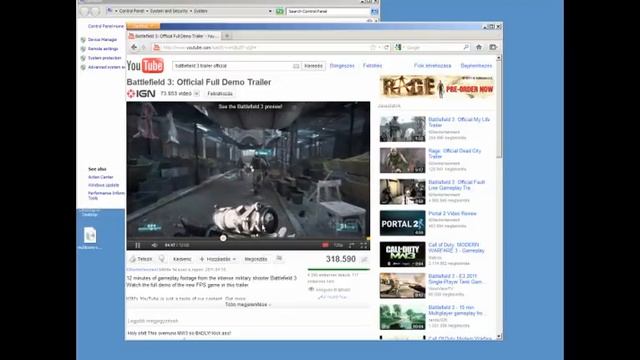The height and width of the screenshot is (360, 640).
Task: Click the thumbs-down dislike icon
Action: (x=162, y=259)
